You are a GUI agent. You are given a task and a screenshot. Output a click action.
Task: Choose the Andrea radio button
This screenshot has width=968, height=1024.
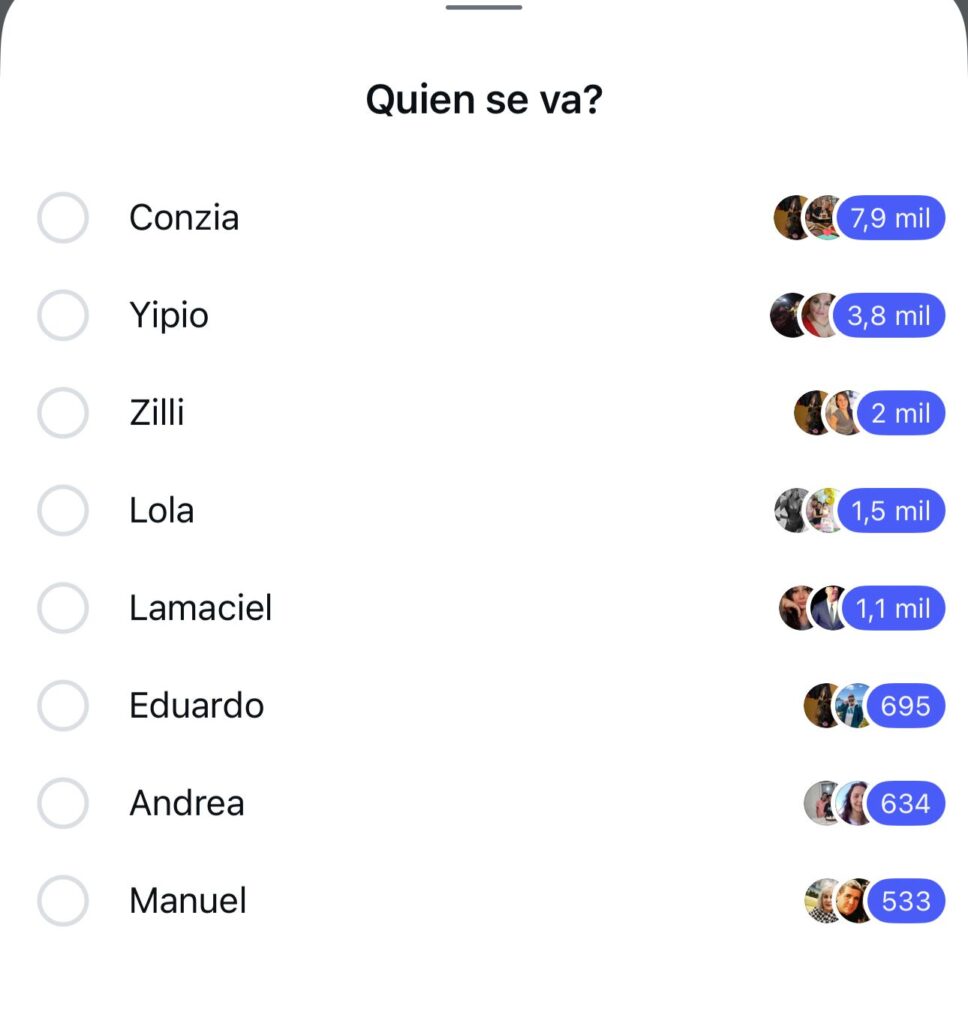(63, 803)
